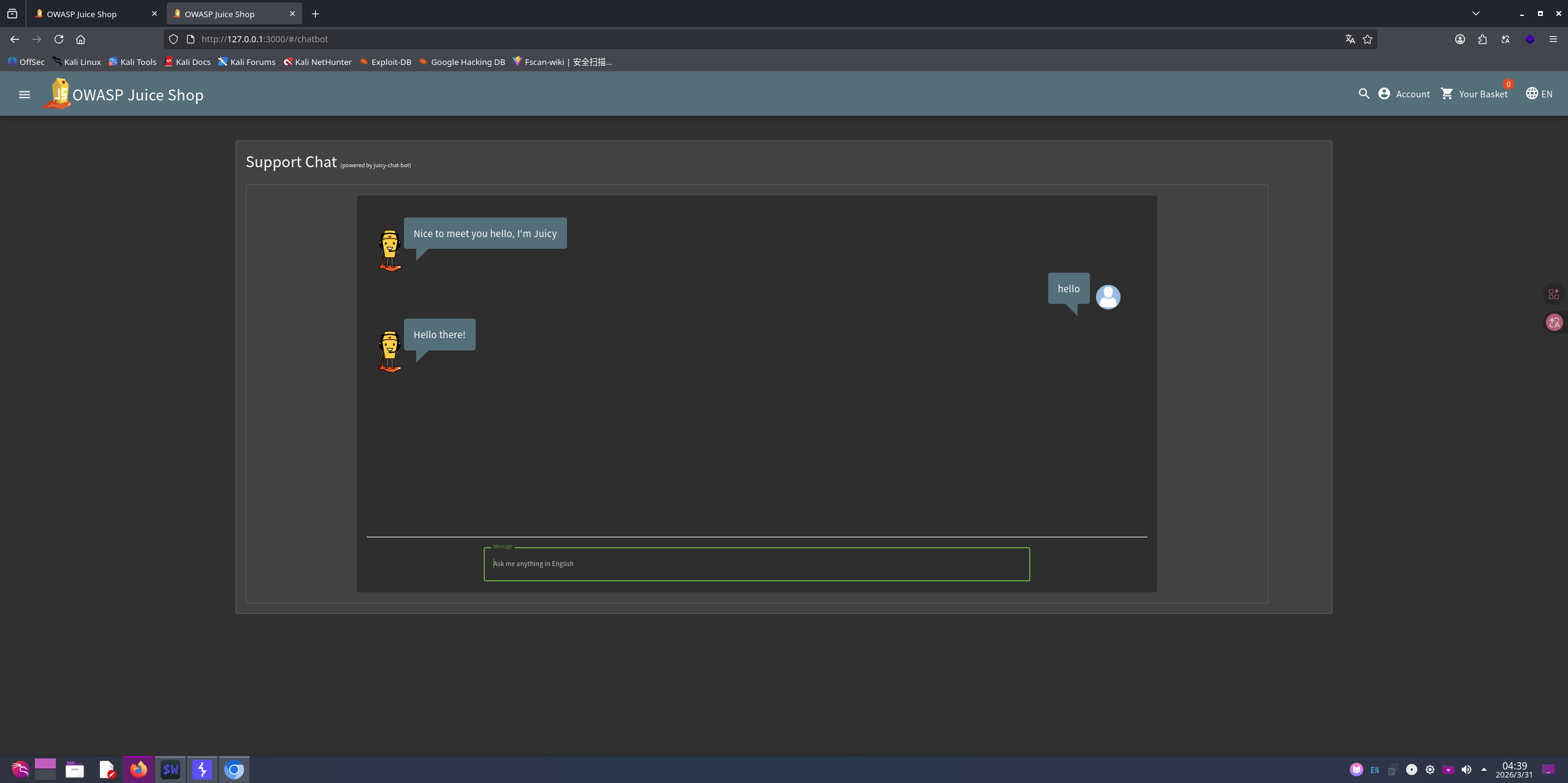The image size is (1568, 783).
Task: Open the Exploit-DB bookmark
Action: [385, 62]
